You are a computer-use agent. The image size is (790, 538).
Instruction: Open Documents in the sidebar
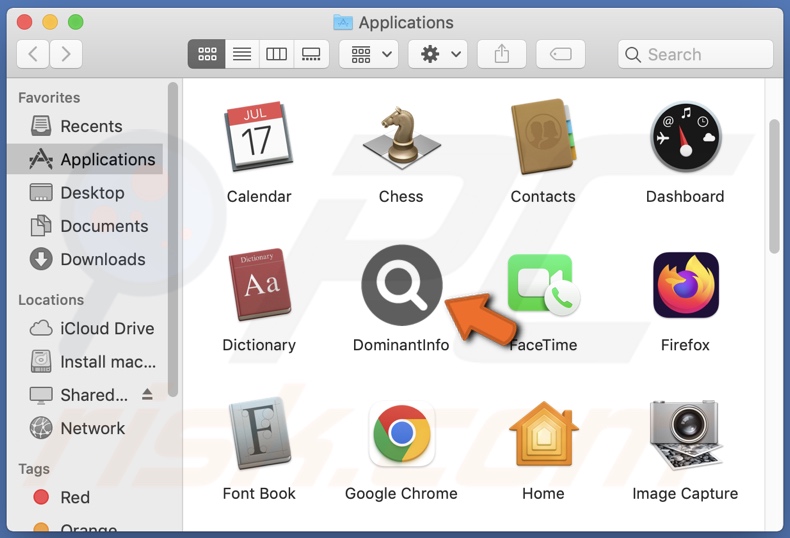click(x=85, y=226)
